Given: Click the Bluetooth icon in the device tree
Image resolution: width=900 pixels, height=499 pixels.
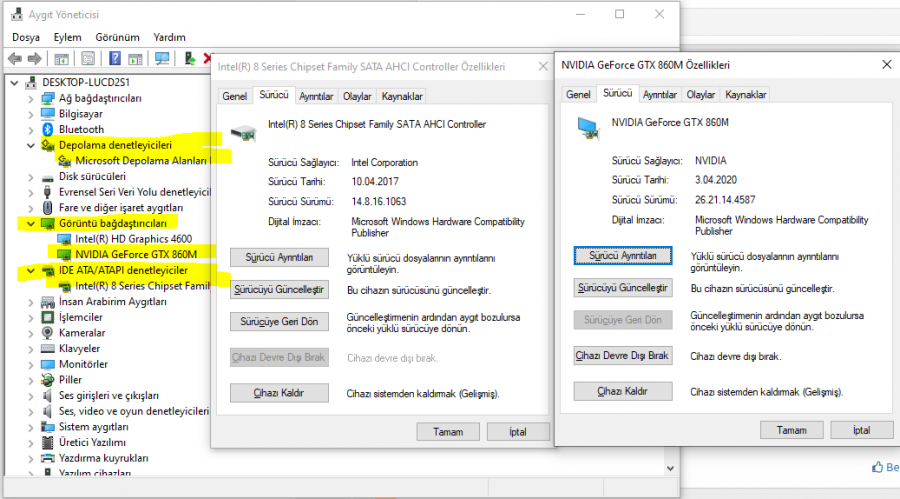Looking at the screenshot, I should [48, 129].
